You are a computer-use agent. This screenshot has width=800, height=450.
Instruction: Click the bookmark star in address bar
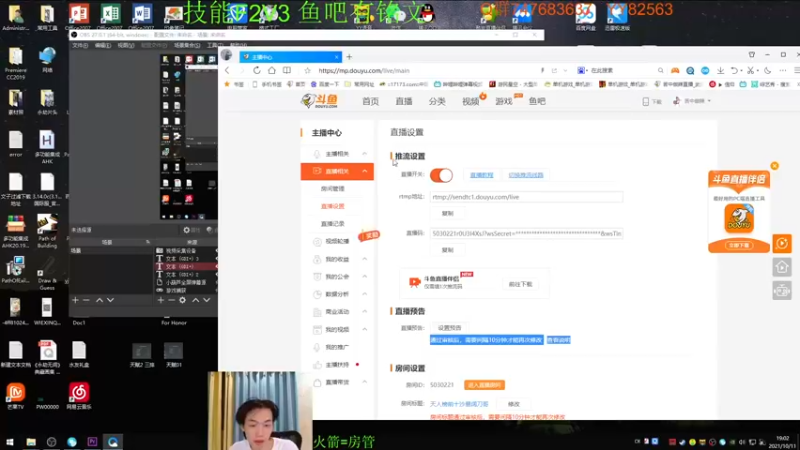[307, 70]
